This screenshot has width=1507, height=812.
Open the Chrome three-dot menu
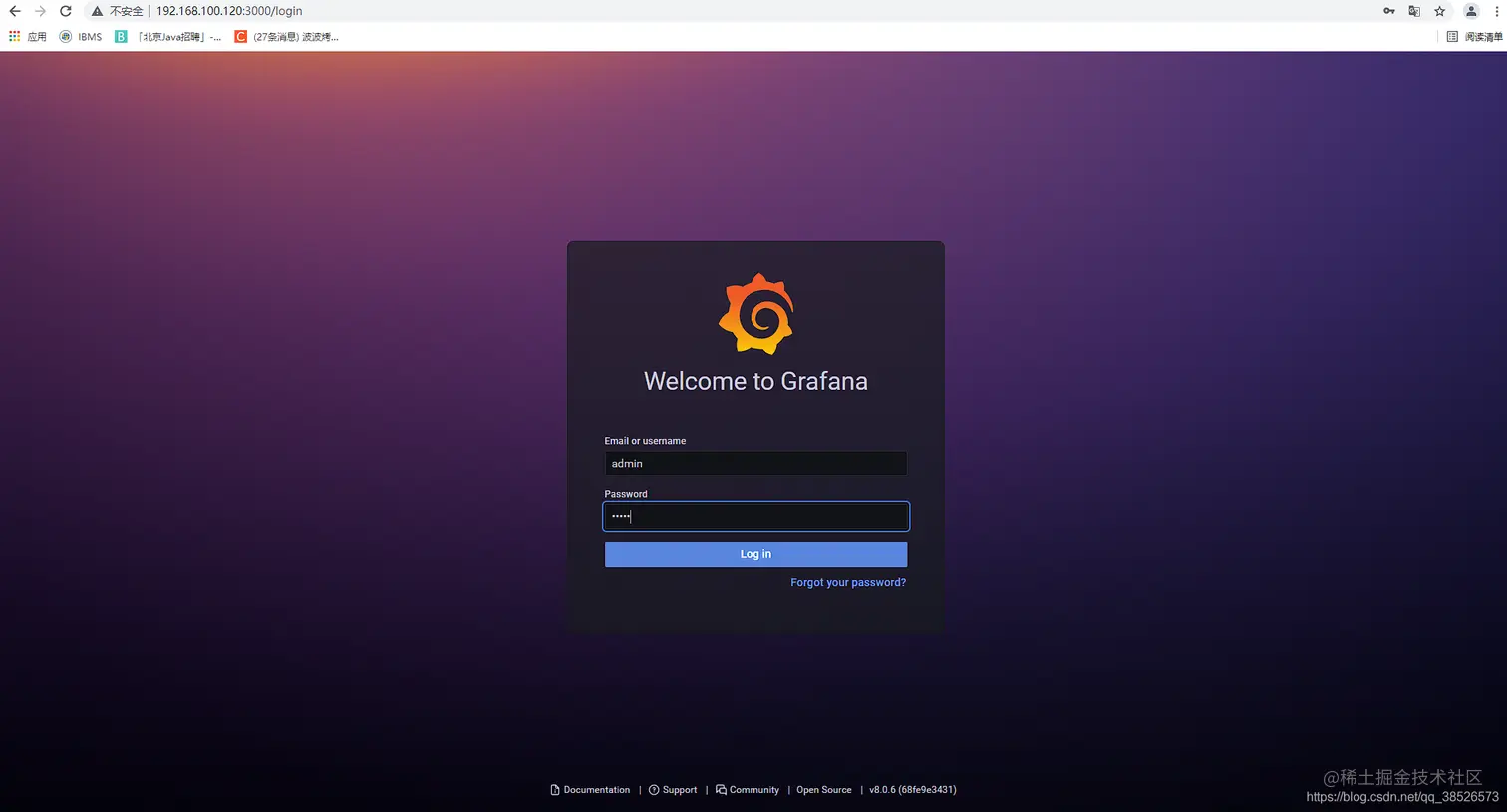(1497, 11)
